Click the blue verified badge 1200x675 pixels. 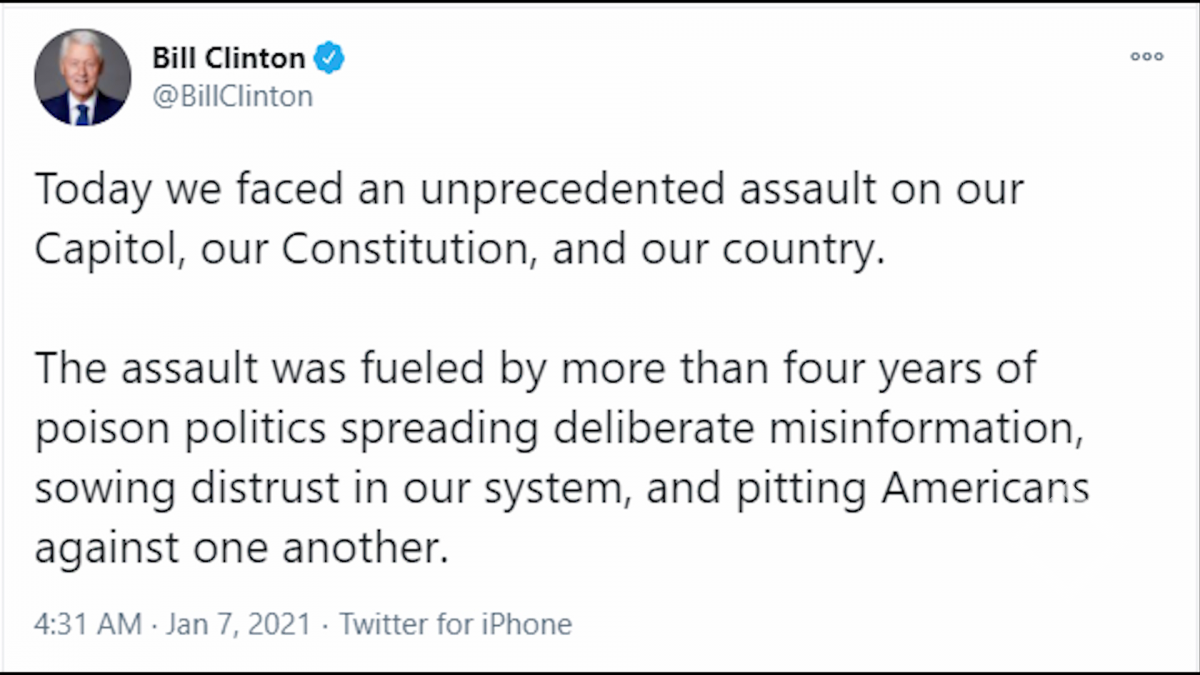click(329, 59)
